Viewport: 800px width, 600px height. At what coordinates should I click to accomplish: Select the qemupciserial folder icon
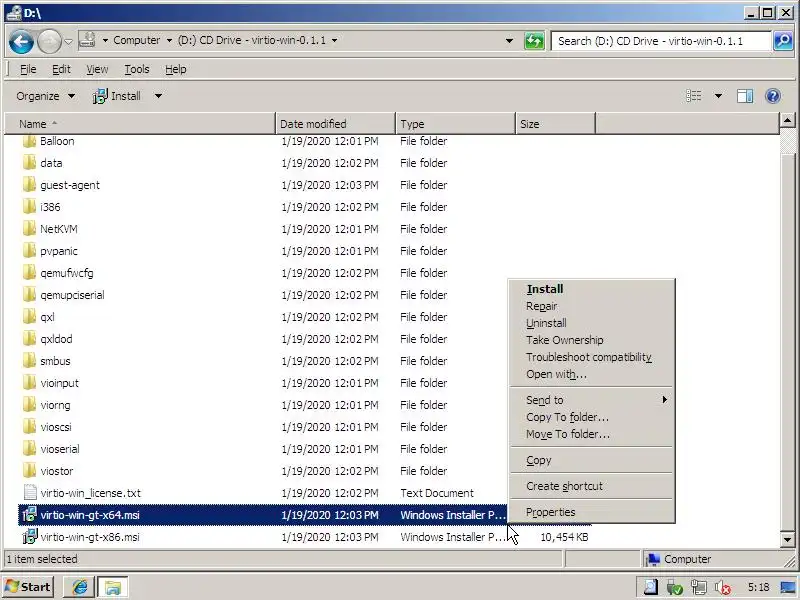click(x=30, y=294)
